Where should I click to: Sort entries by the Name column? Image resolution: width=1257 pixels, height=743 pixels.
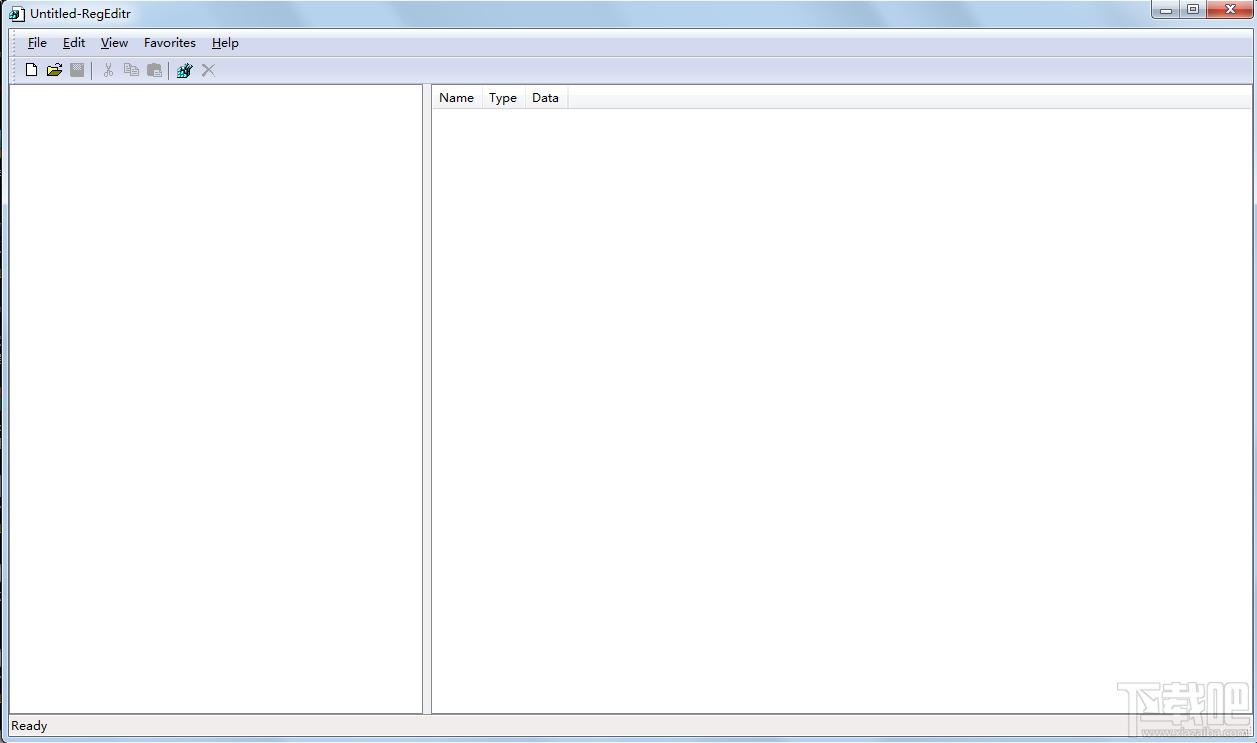click(456, 97)
